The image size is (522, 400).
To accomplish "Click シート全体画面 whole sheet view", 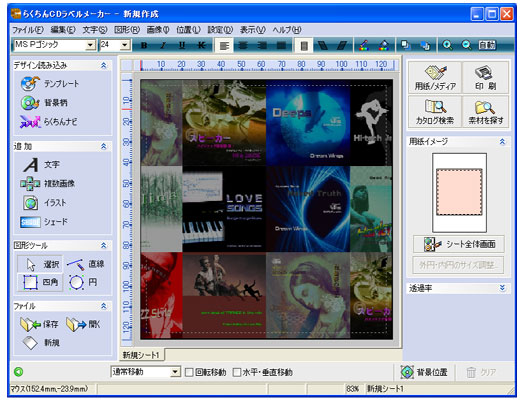I will click(459, 244).
